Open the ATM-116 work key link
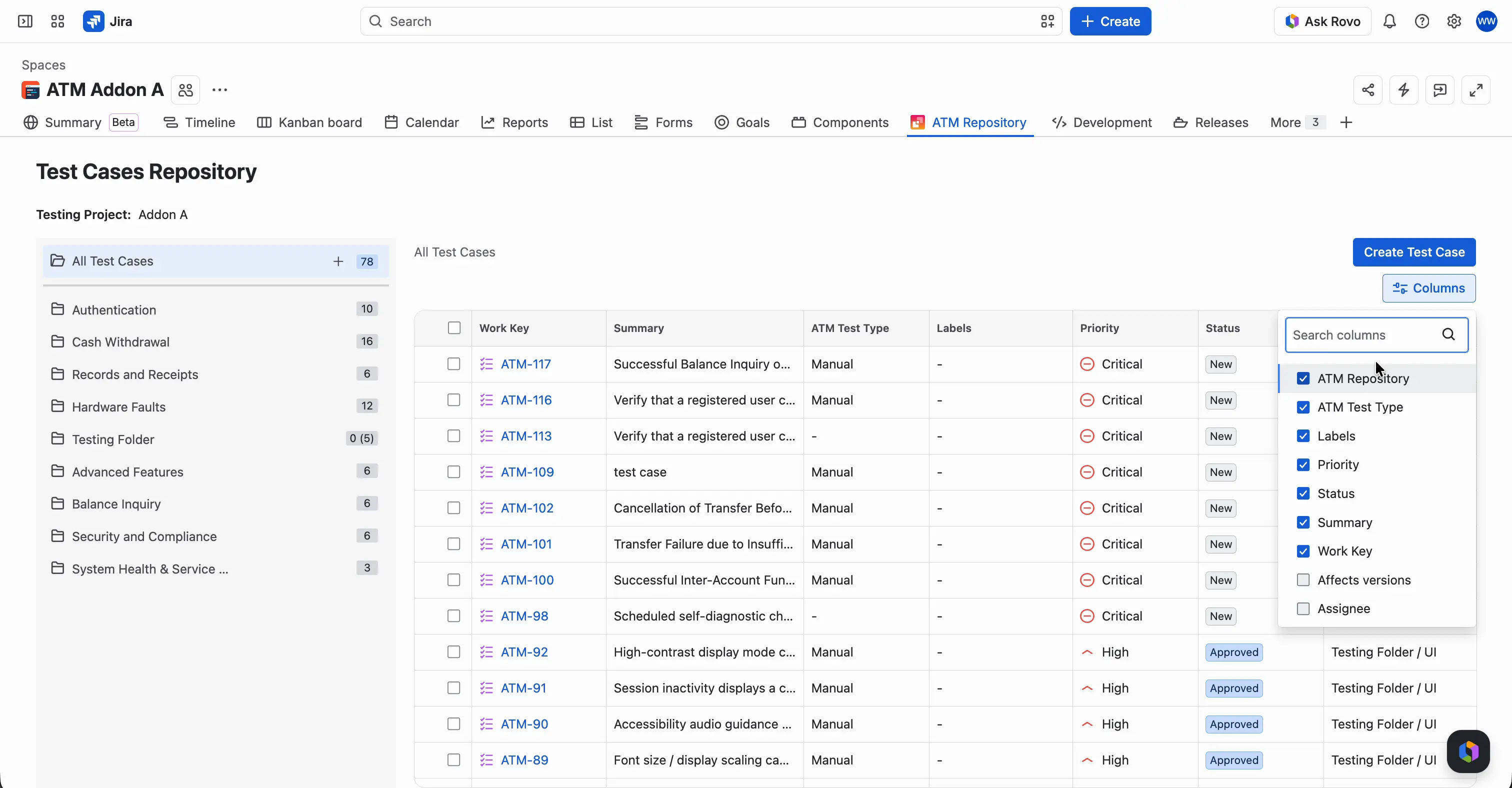1512x788 pixels. [526, 400]
